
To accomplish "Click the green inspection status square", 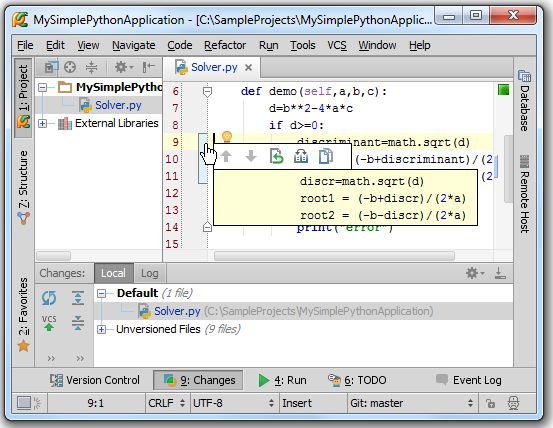I will click(503, 90).
